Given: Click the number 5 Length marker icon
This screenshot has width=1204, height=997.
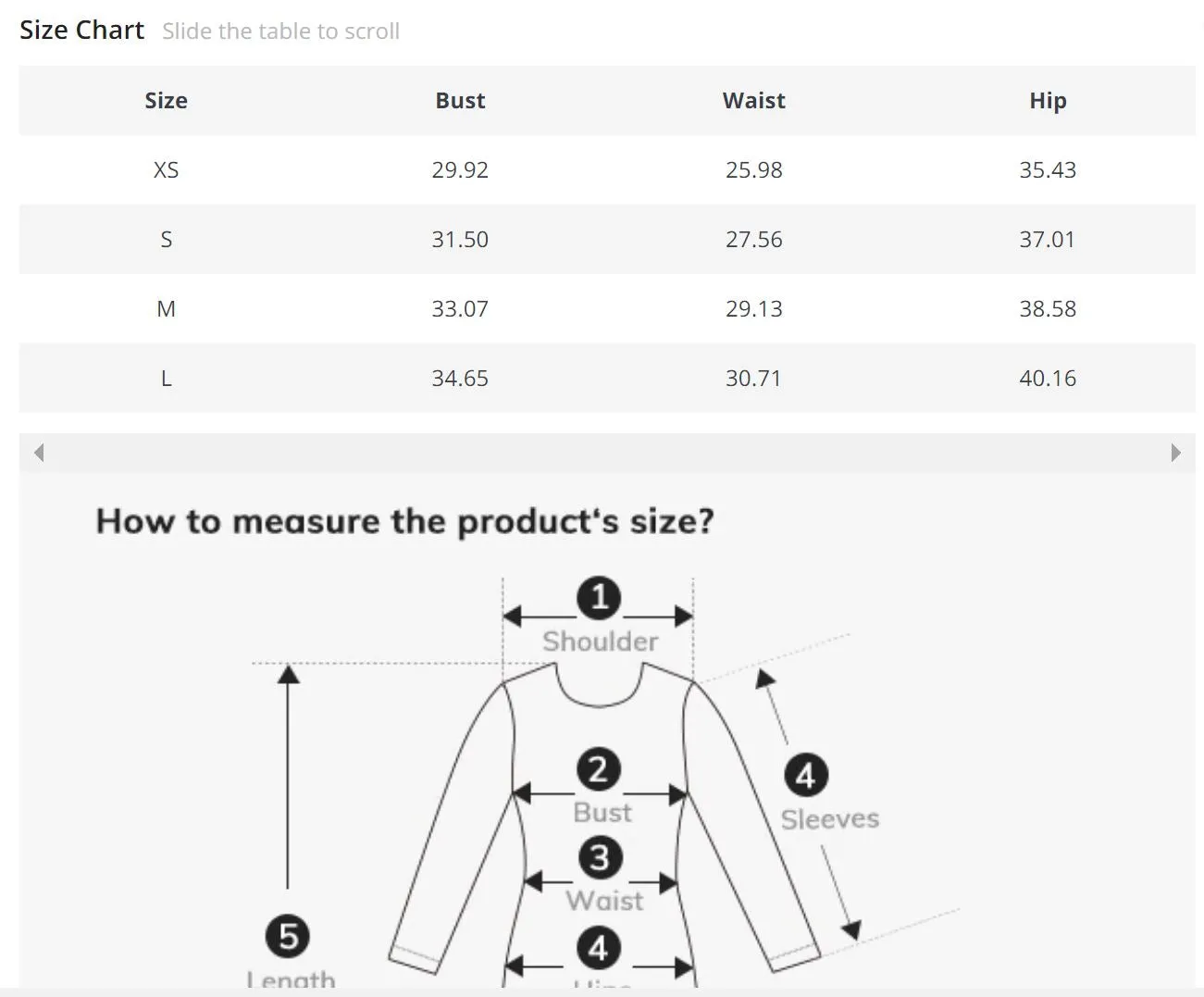Looking at the screenshot, I should coord(288,936).
